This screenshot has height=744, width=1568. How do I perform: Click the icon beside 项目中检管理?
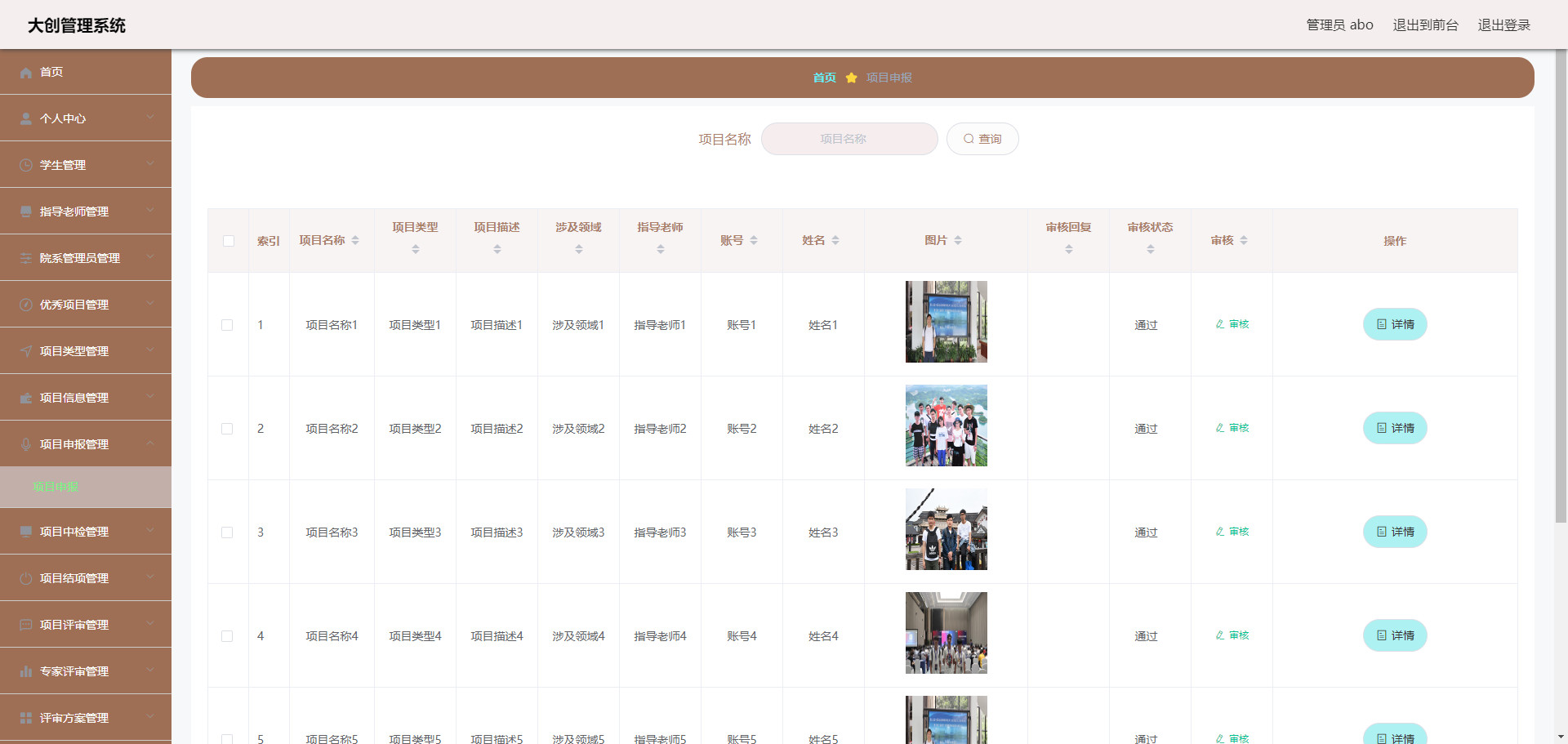coord(26,532)
